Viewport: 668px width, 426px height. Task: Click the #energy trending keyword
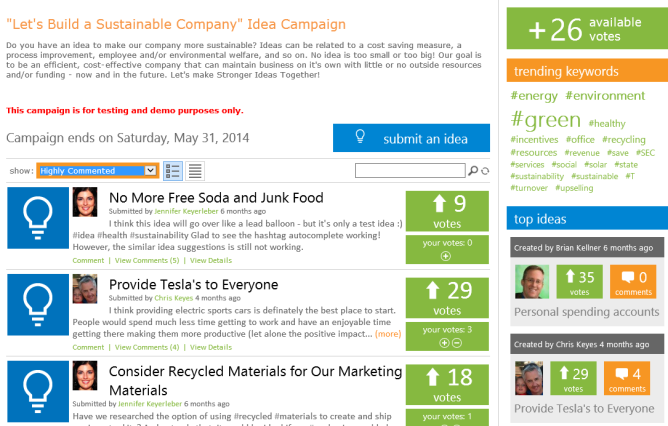point(533,96)
